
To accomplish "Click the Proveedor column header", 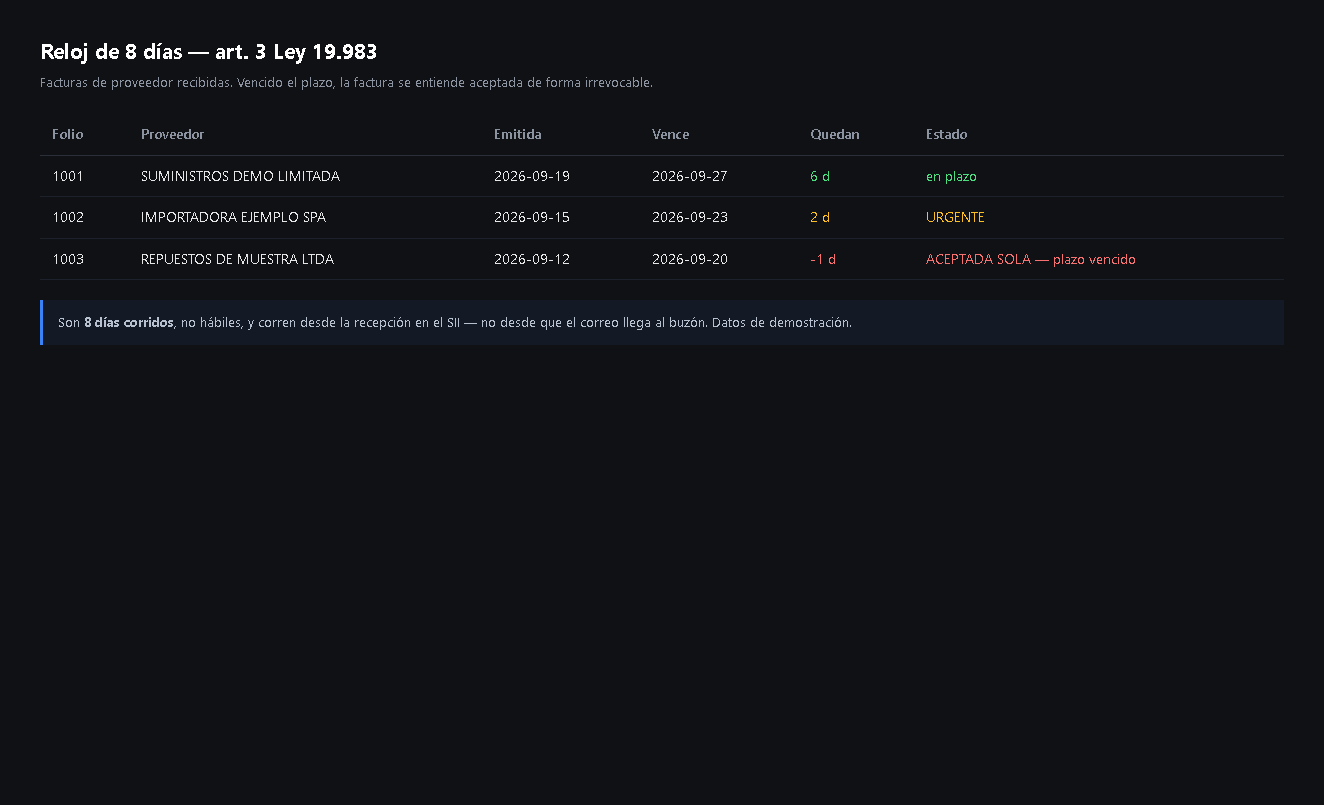I will pos(172,134).
